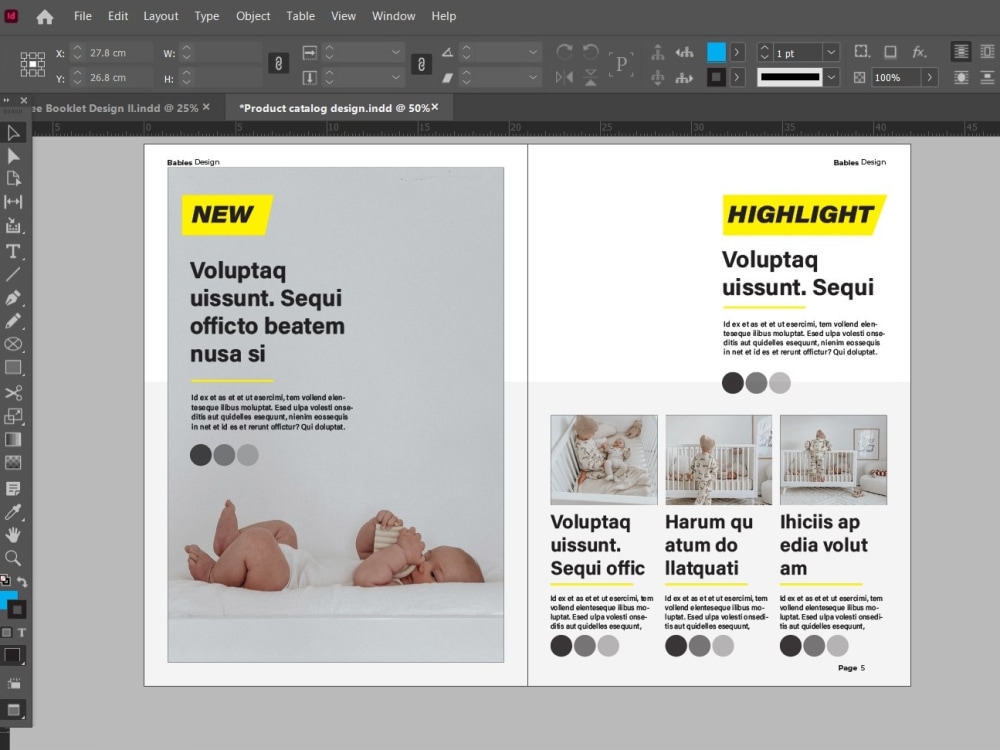The width and height of the screenshot is (1000, 750).
Task: Toggle formatting affects text T button
Action: coord(22,633)
